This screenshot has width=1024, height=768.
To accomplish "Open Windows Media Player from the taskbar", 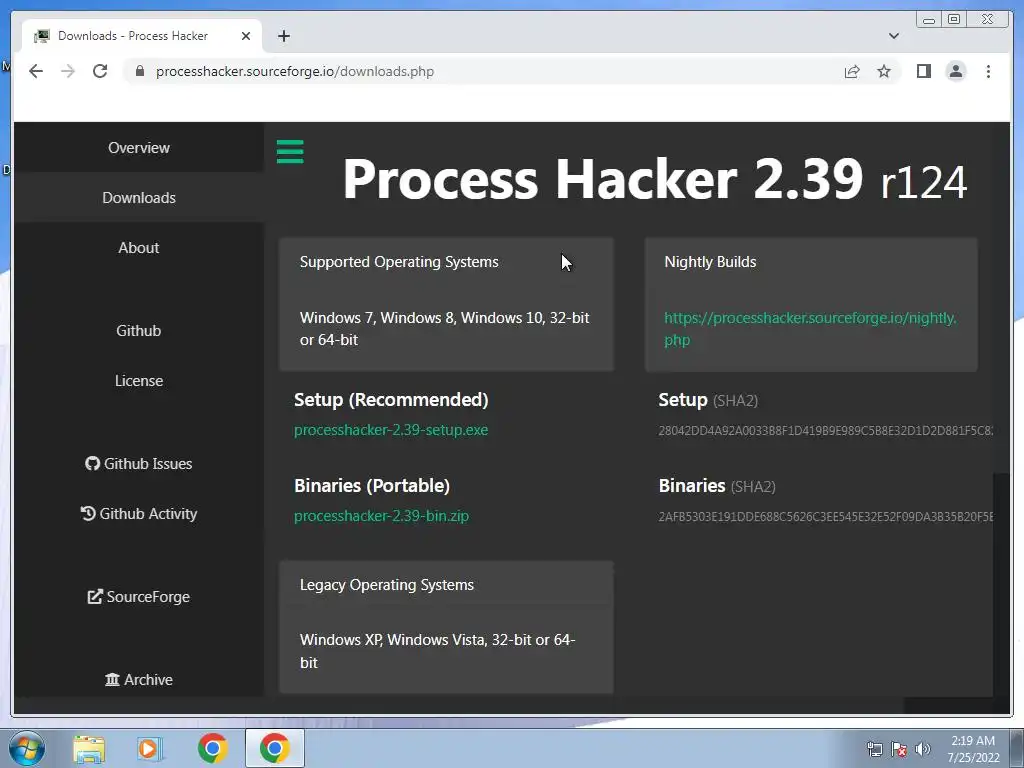I will (150, 748).
